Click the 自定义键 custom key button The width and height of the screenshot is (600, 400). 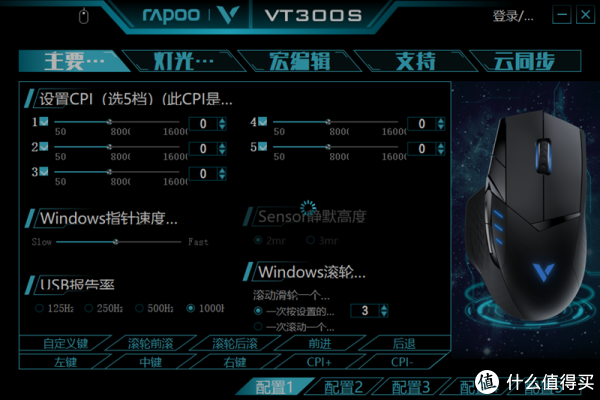pyautogui.click(x=65, y=343)
